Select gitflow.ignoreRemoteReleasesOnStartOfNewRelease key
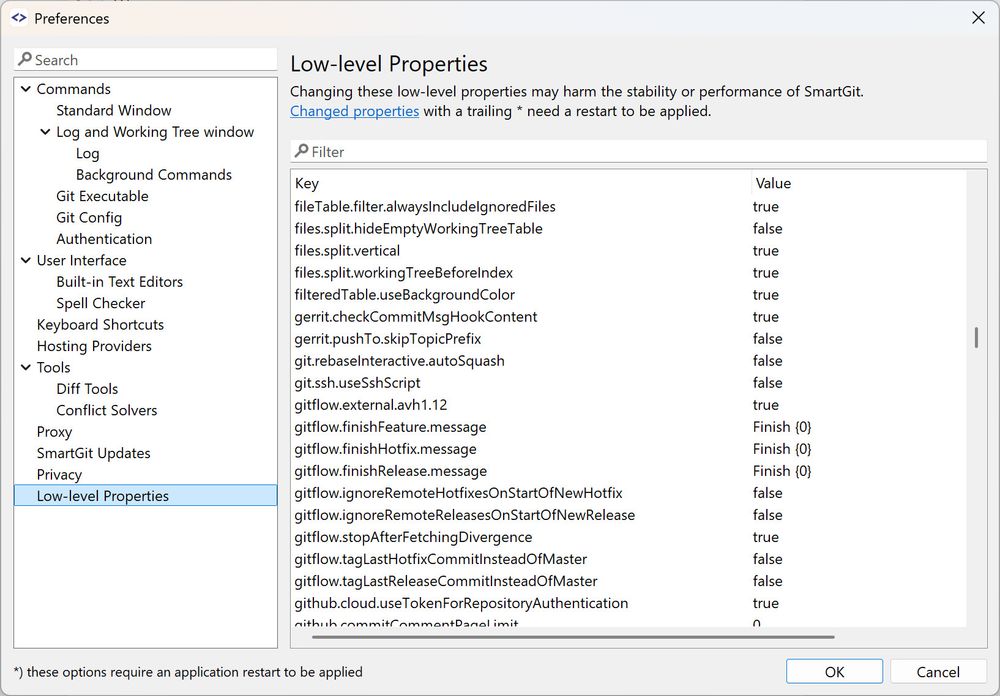This screenshot has height=696, width=1000. (x=464, y=515)
